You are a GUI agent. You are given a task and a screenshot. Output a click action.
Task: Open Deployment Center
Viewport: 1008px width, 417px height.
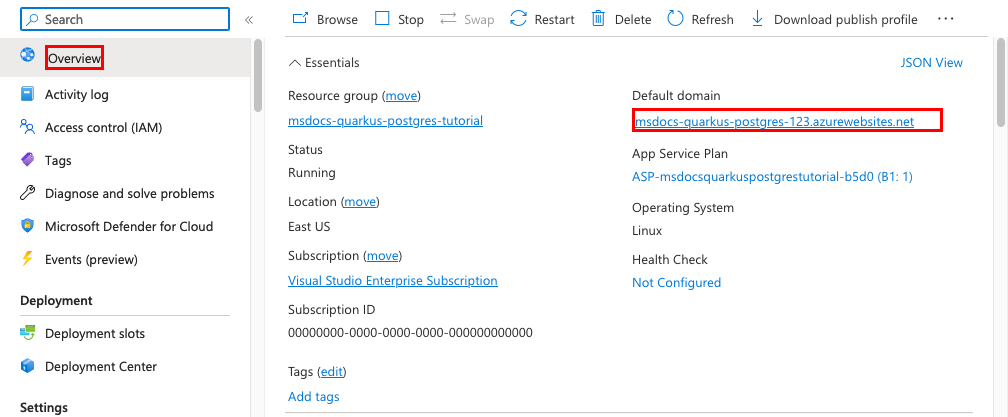(x=101, y=366)
